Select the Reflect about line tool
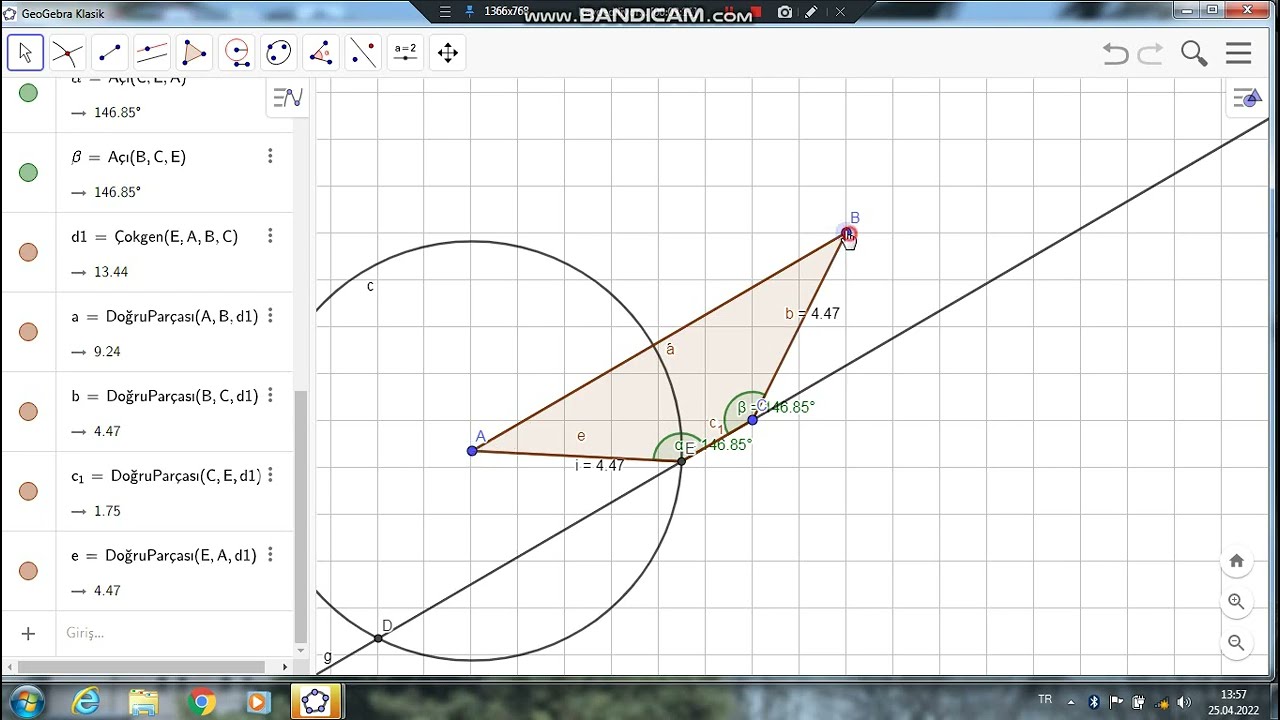This screenshot has width=1280, height=720. coord(363,52)
